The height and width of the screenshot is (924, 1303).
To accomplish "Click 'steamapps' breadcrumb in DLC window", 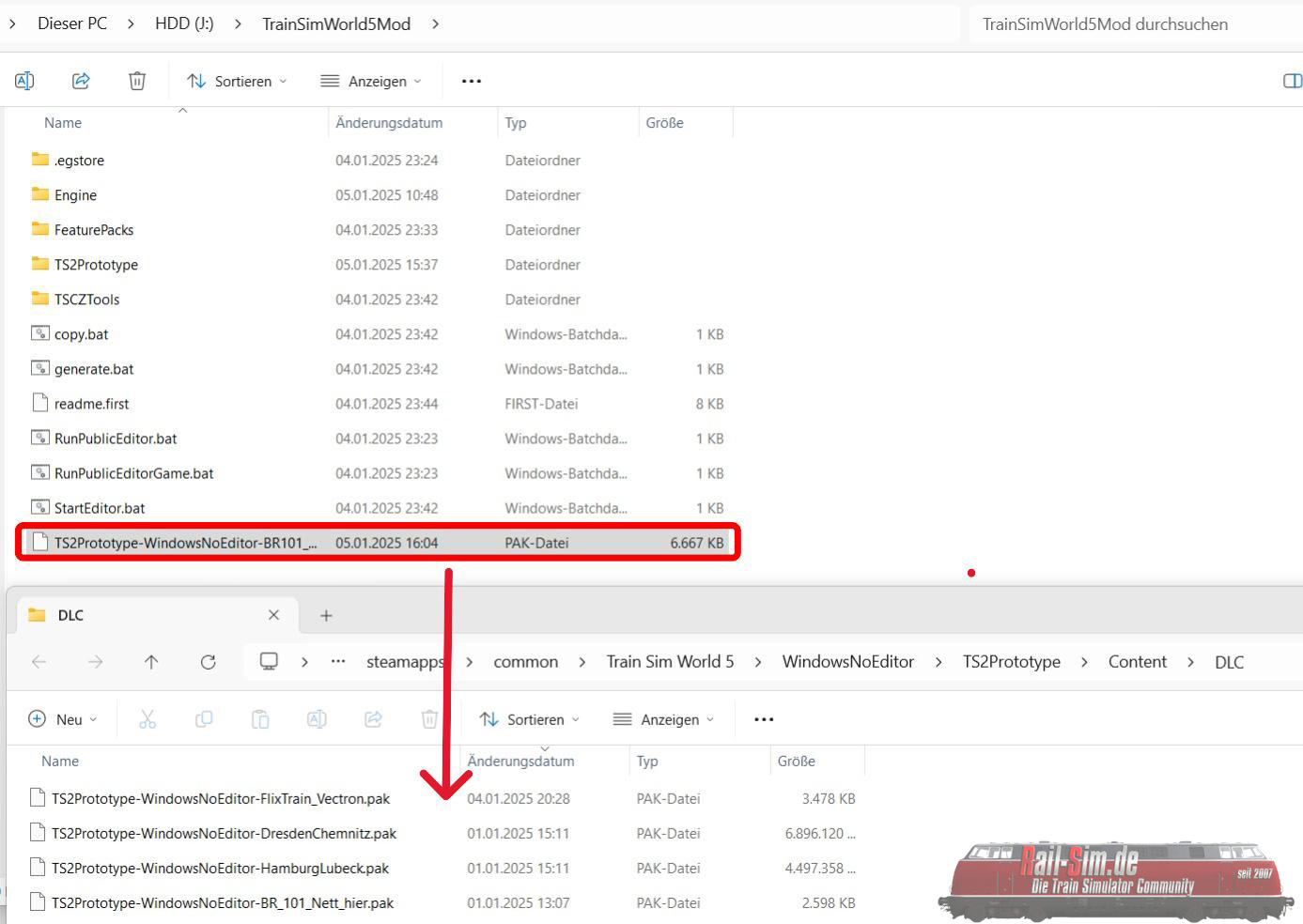I will point(405,662).
